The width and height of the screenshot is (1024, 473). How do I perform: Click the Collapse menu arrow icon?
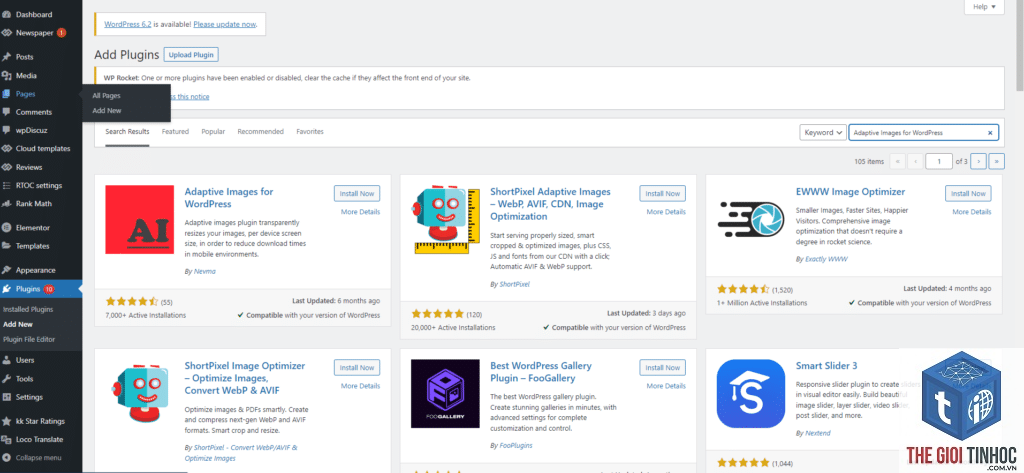[7, 457]
